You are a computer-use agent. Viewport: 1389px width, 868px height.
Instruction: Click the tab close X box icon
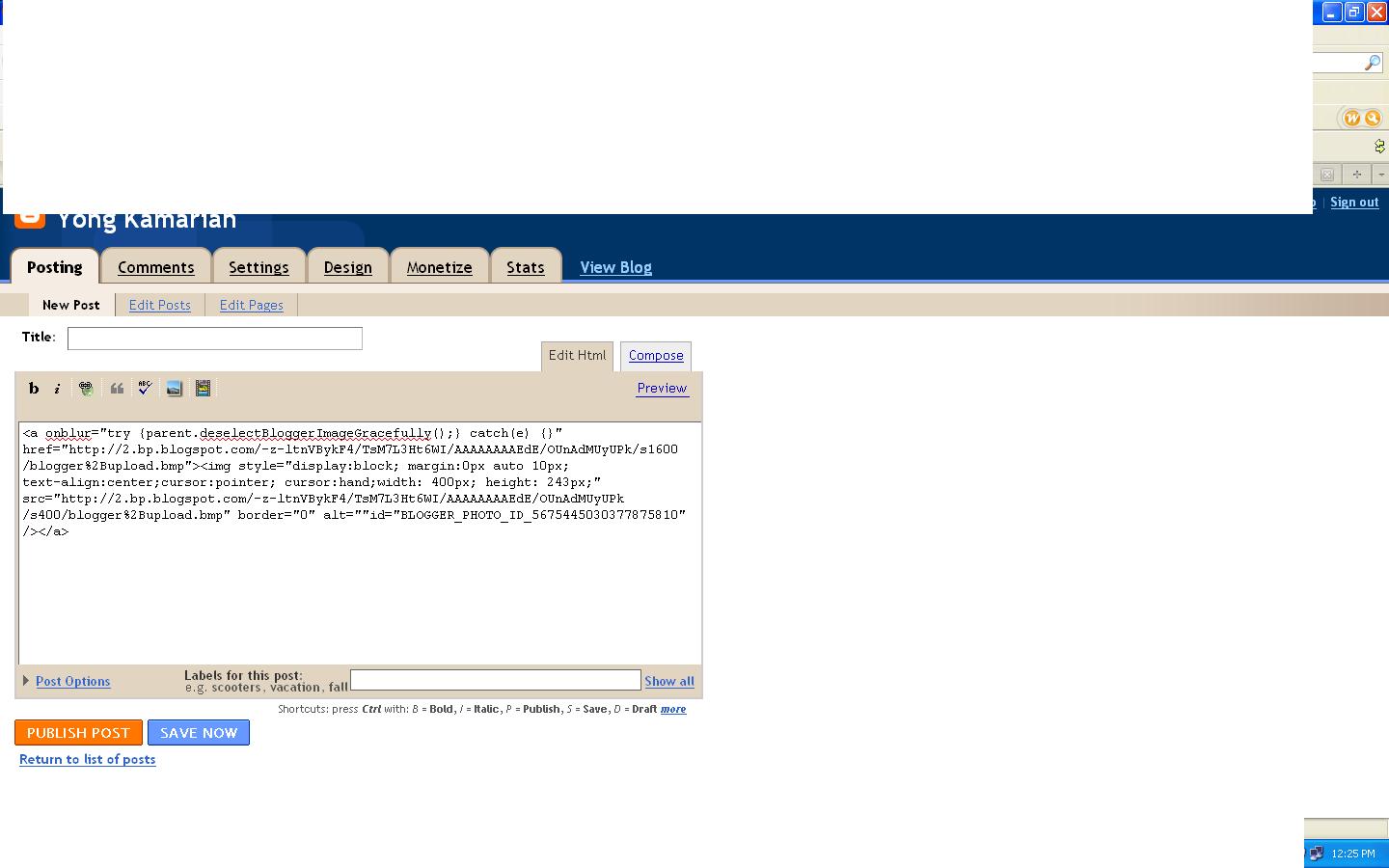point(1327,175)
